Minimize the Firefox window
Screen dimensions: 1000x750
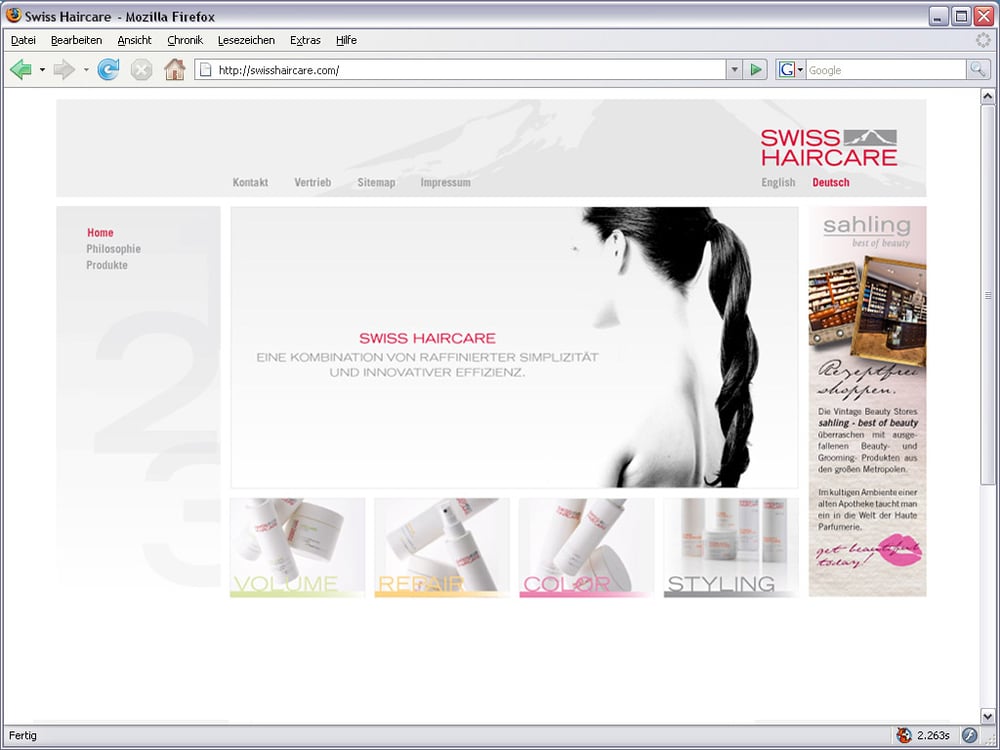click(x=938, y=16)
